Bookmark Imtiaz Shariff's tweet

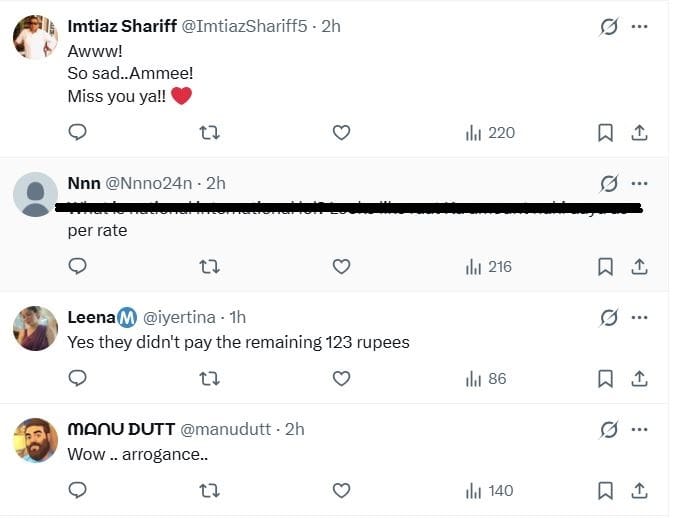point(605,132)
